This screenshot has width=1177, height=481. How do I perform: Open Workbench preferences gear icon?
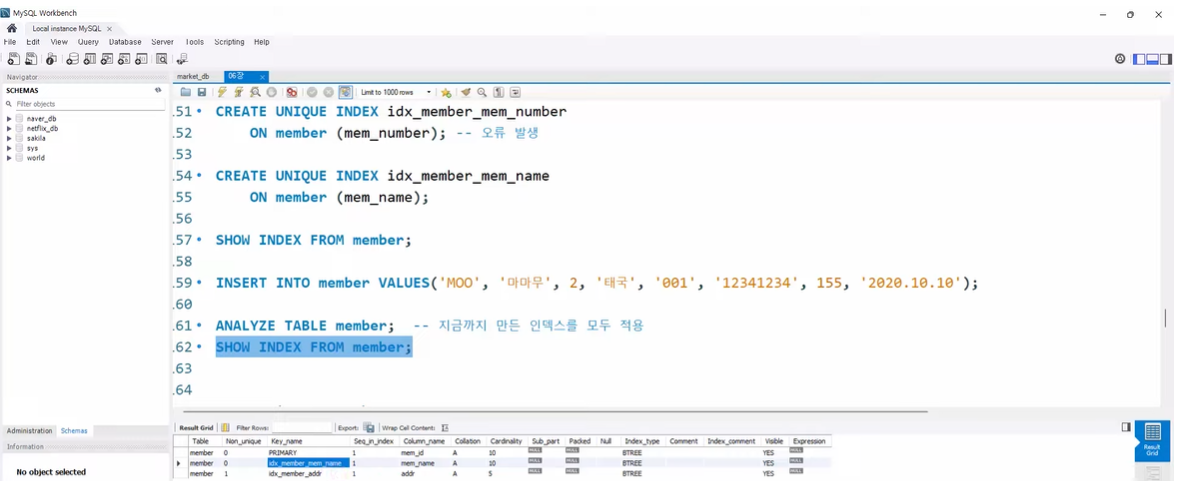click(1120, 59)
